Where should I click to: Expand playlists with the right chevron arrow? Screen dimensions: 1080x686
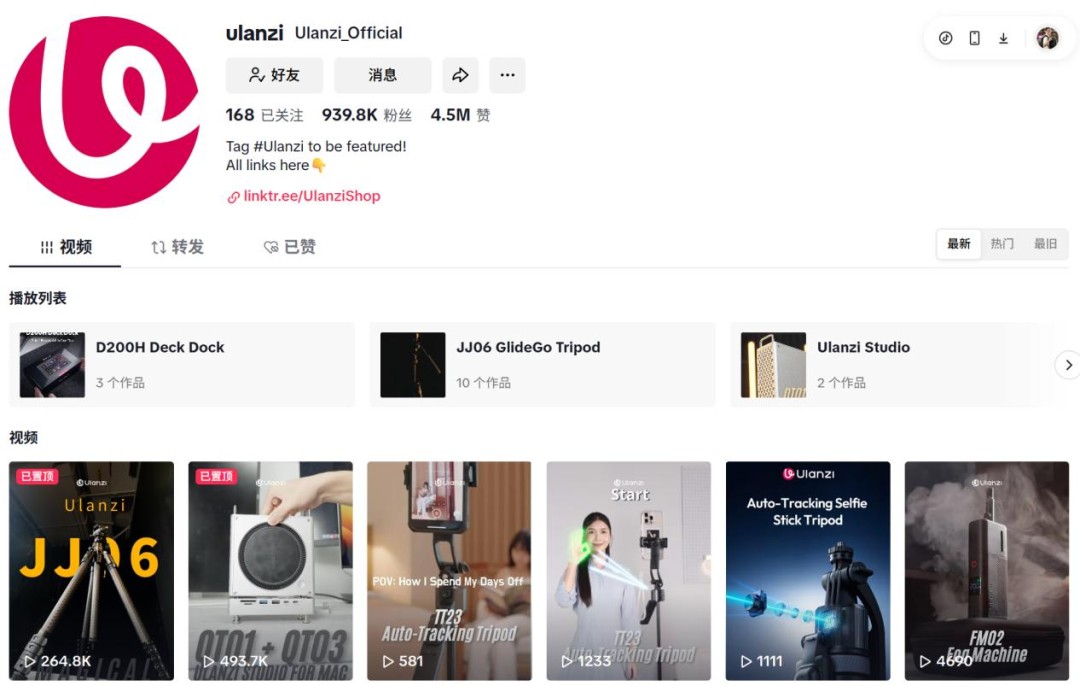(1068, 365)
